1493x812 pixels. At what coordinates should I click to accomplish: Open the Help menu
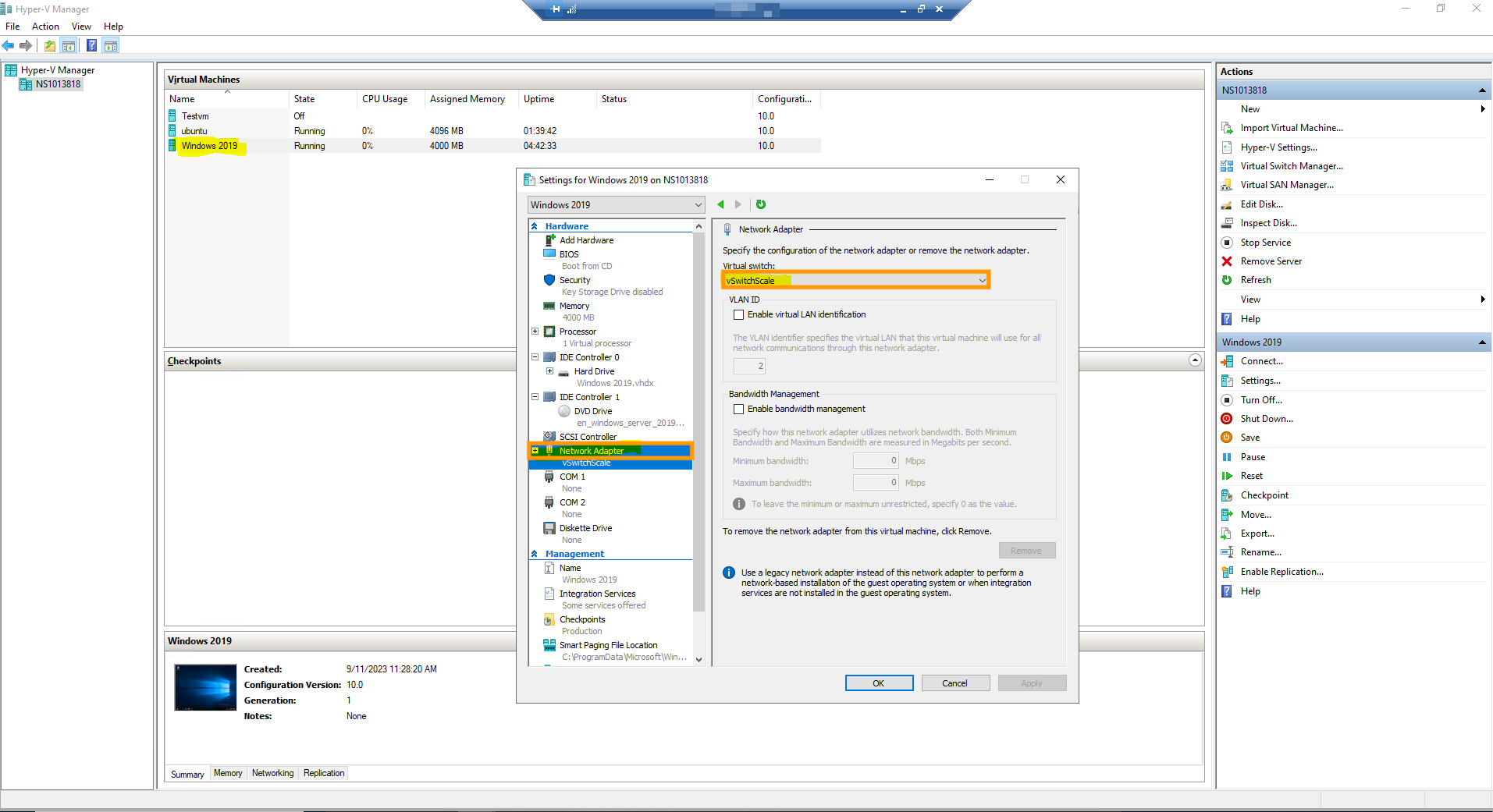coord(113,27)
